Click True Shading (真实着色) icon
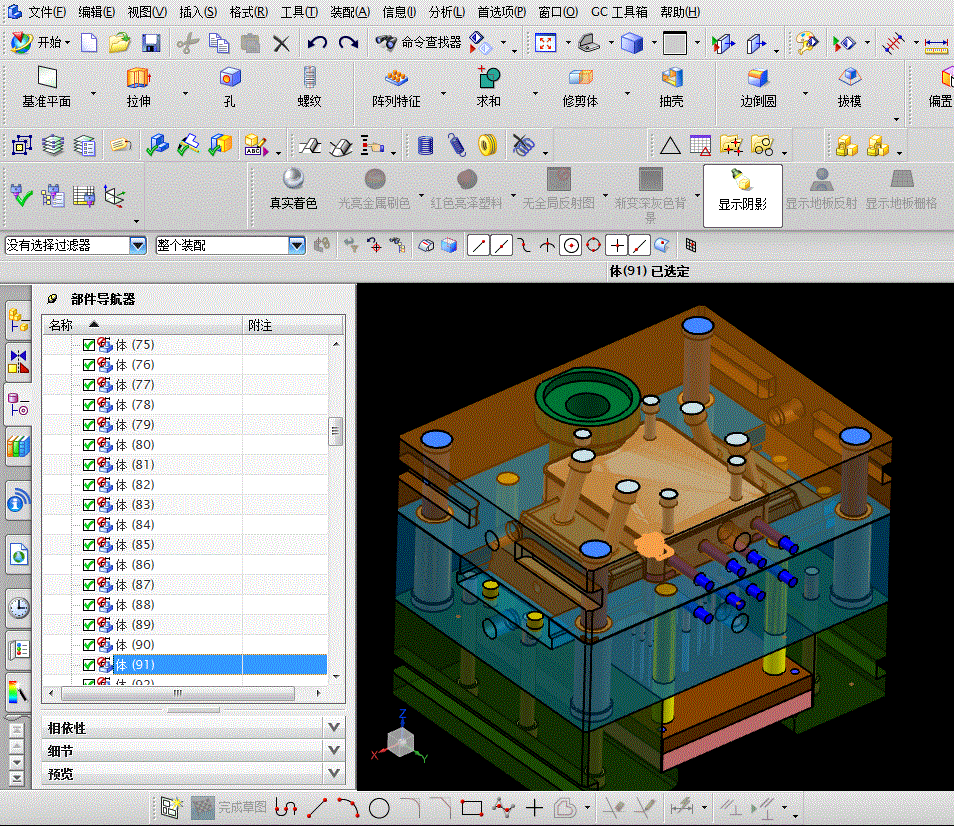Image resolution: width=954 pixels, height=826 pixels. (x=294, y=189)
